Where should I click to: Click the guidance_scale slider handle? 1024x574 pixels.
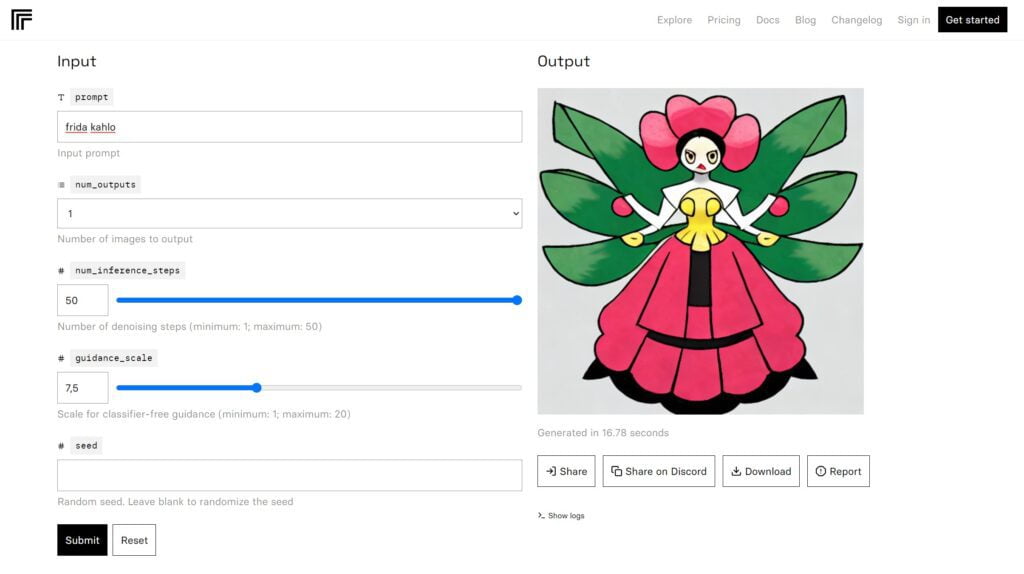pos(257,388)
